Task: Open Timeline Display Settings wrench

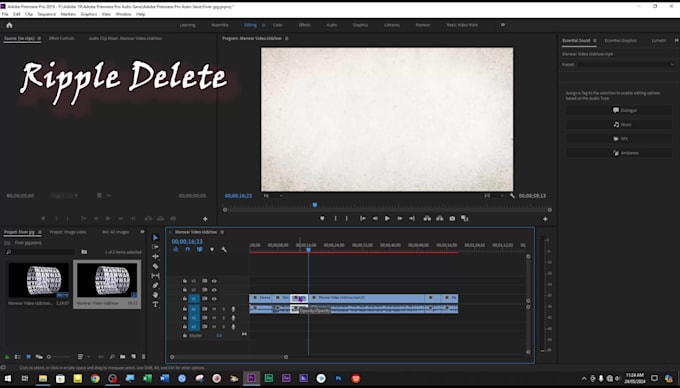Action: tap(224, 249)
